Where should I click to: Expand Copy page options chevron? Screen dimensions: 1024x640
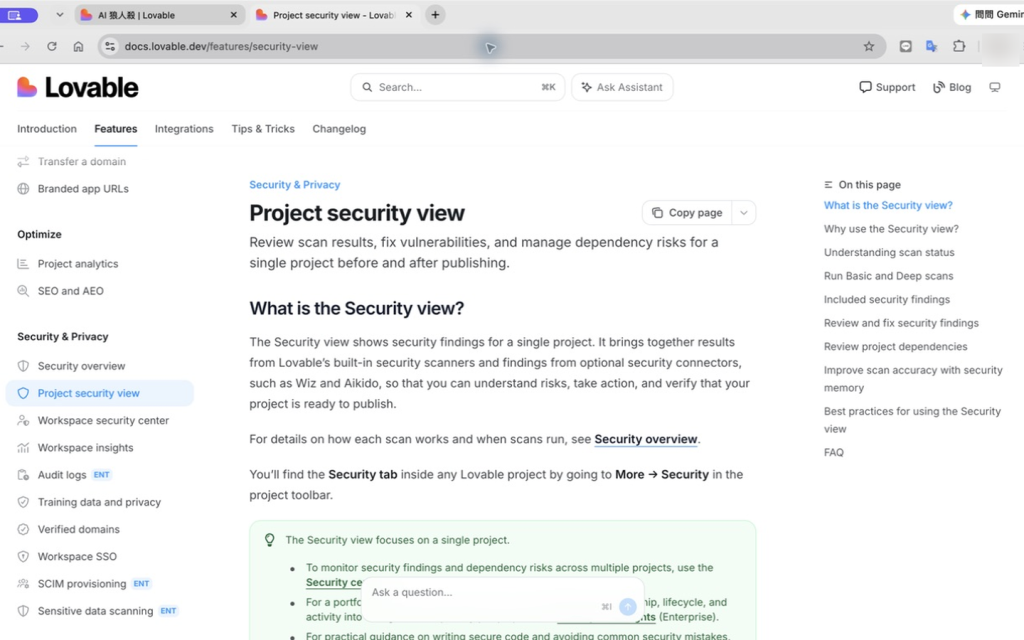(743, 213)
